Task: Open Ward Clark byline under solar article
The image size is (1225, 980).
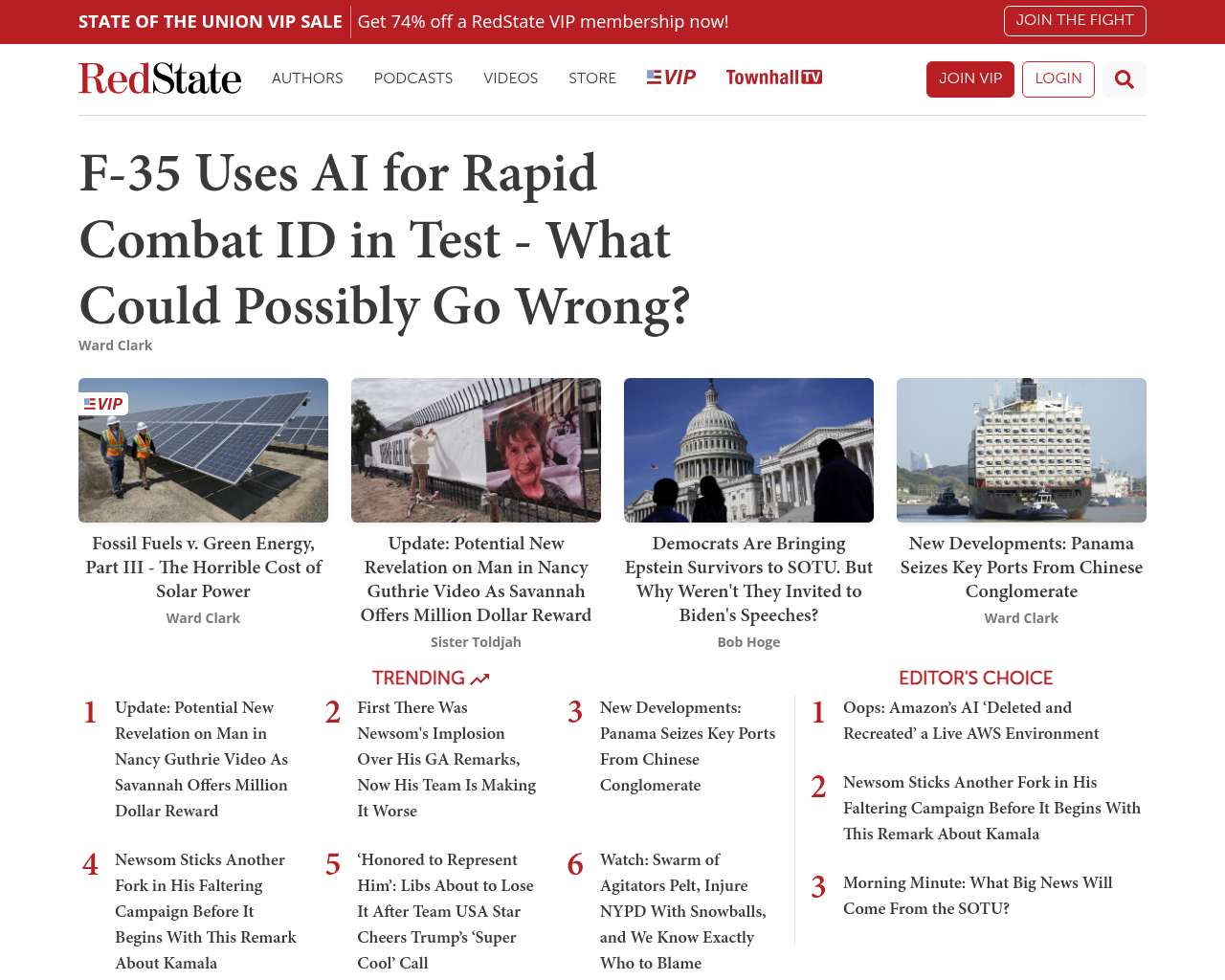Action: pos(203,618)
